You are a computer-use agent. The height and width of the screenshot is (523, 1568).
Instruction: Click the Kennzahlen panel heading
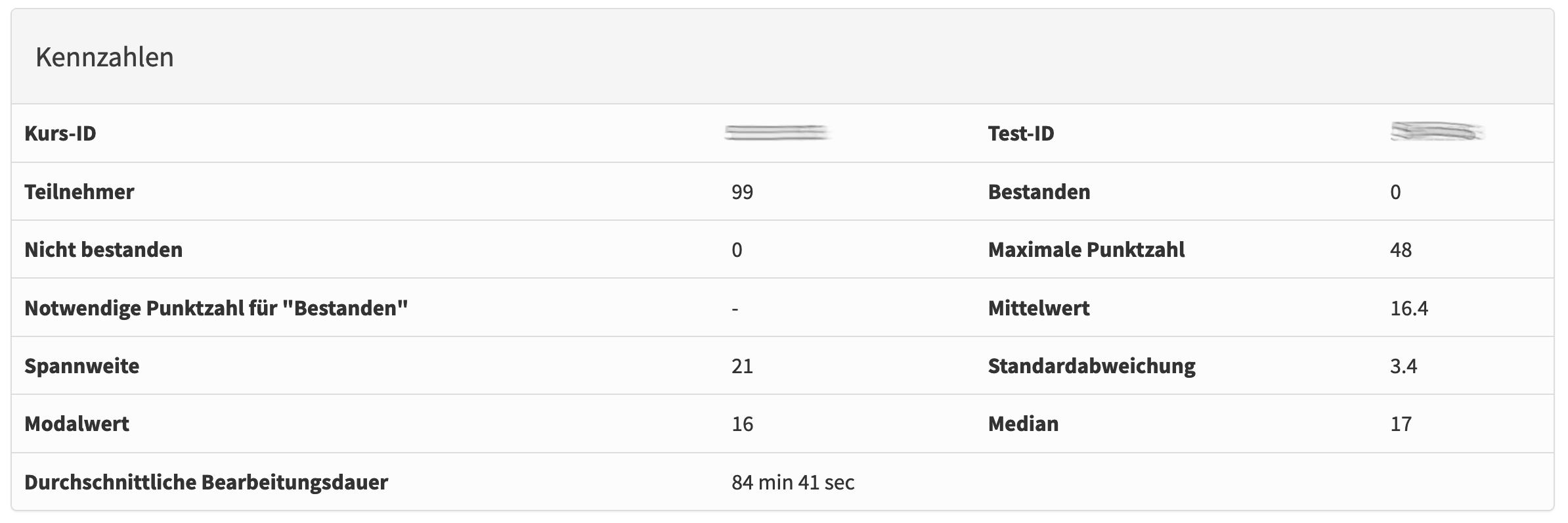104,57
